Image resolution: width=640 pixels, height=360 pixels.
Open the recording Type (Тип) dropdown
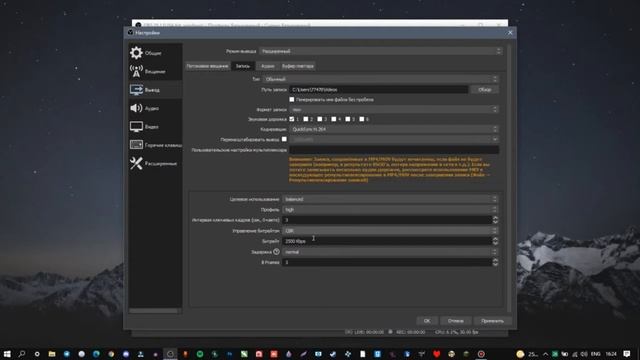(380, 79)
